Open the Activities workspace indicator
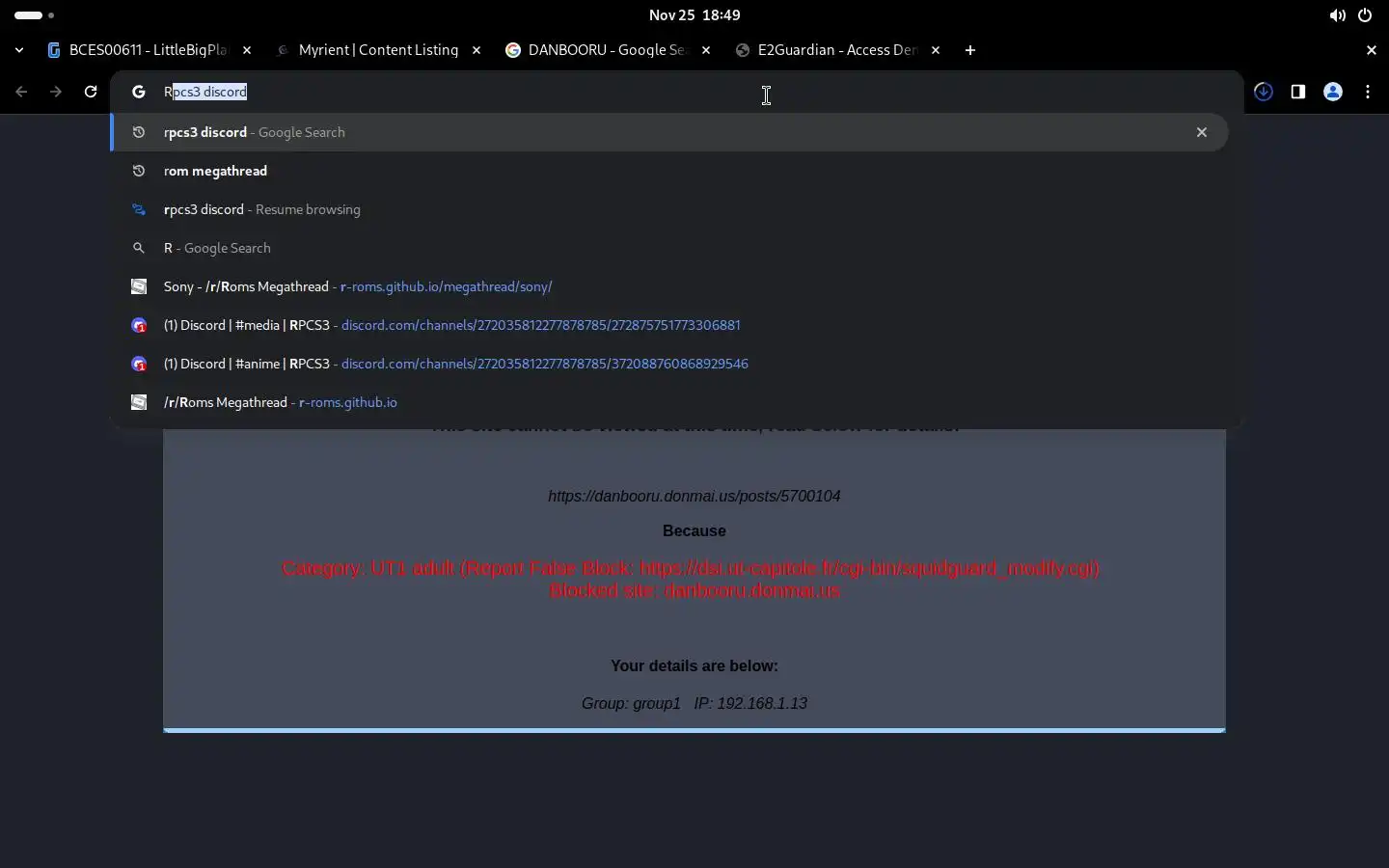The image size is (1389, 868). [34, 15]
